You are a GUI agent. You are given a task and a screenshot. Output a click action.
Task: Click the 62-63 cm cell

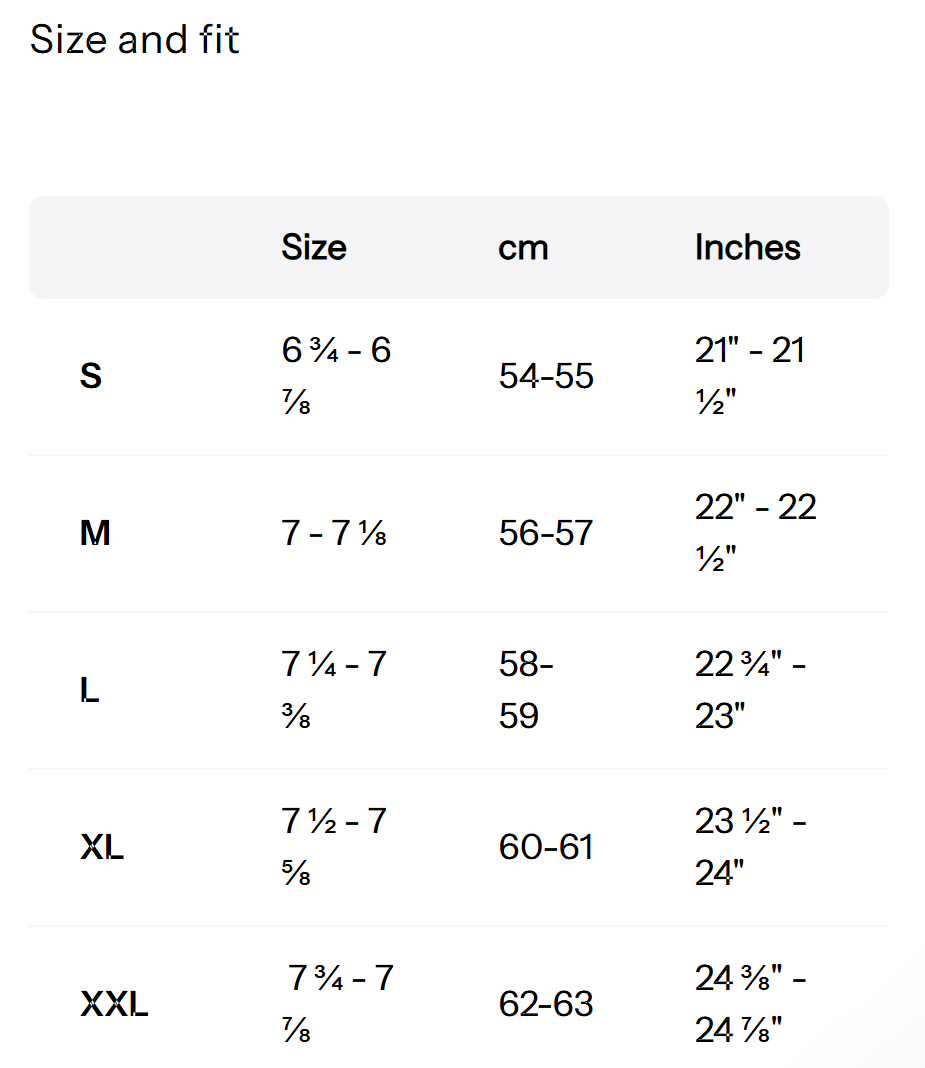point(546,1004)
